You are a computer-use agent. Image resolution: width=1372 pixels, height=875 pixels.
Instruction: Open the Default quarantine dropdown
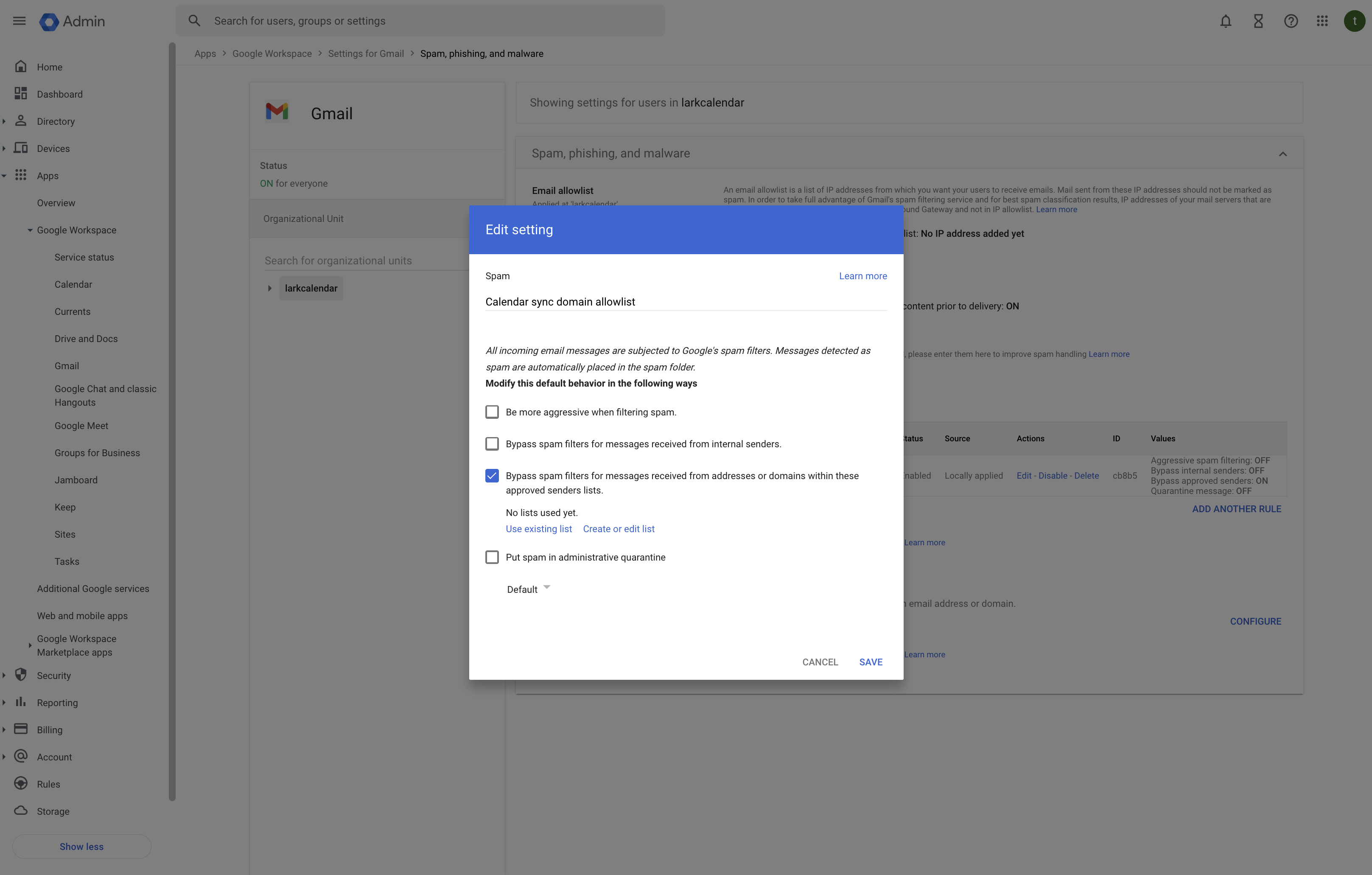(x=528, y=589)
